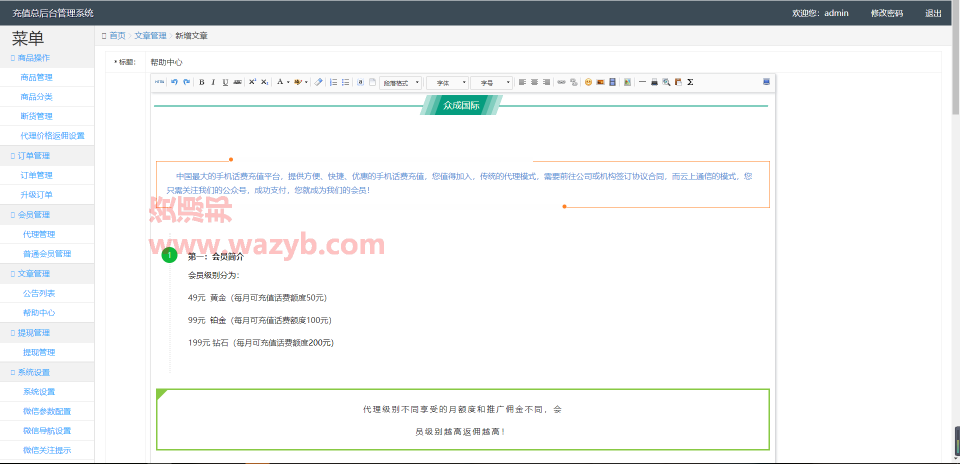Screen dimensions: 960x464
Task: Open 帮助中心 in the sidebar
Action: (x=39, y=313)
